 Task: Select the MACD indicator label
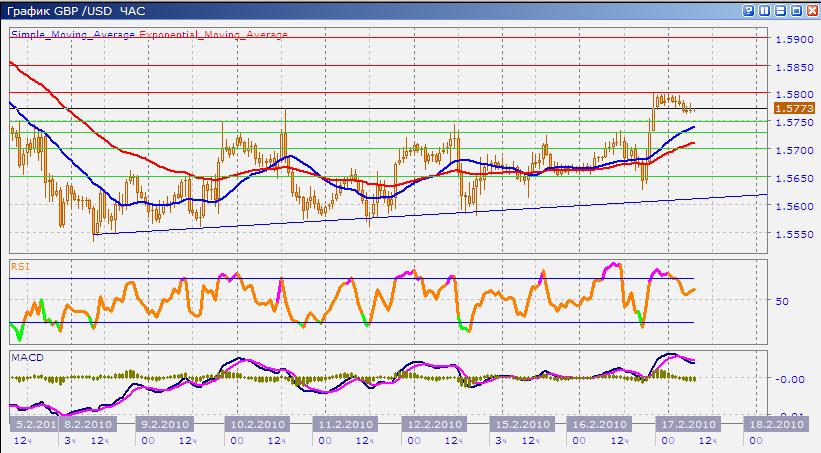click(25, 355)
